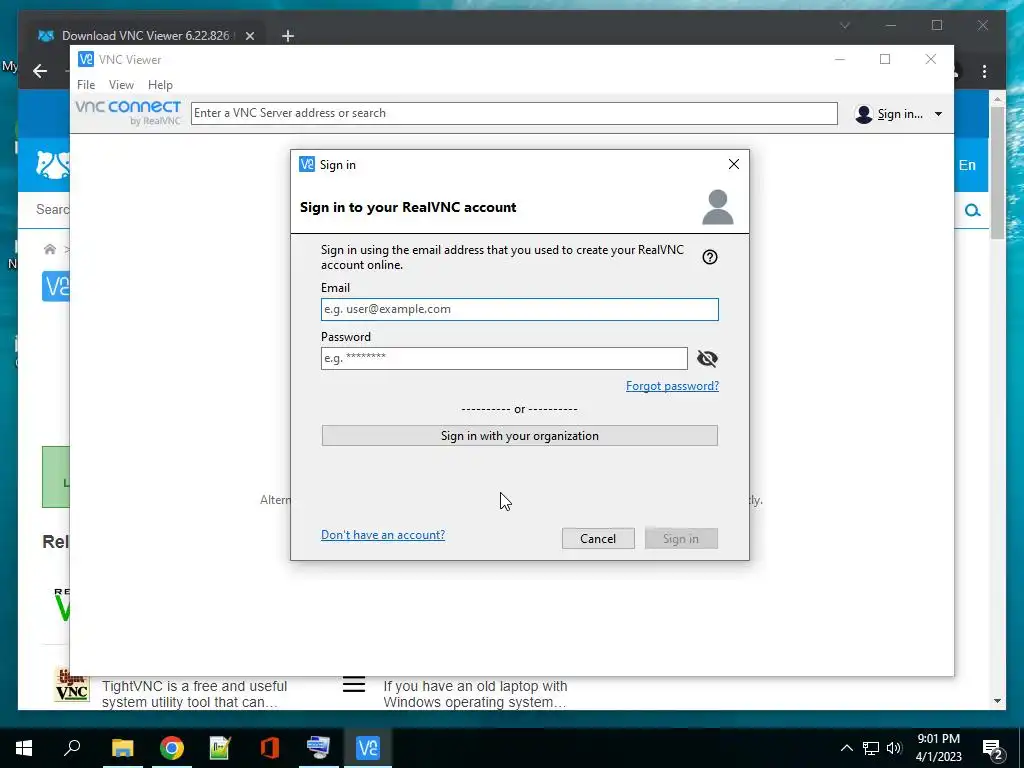Select the Download VNC Viewer browser tab
This screenshot has width=1024, height=768.
145,35
